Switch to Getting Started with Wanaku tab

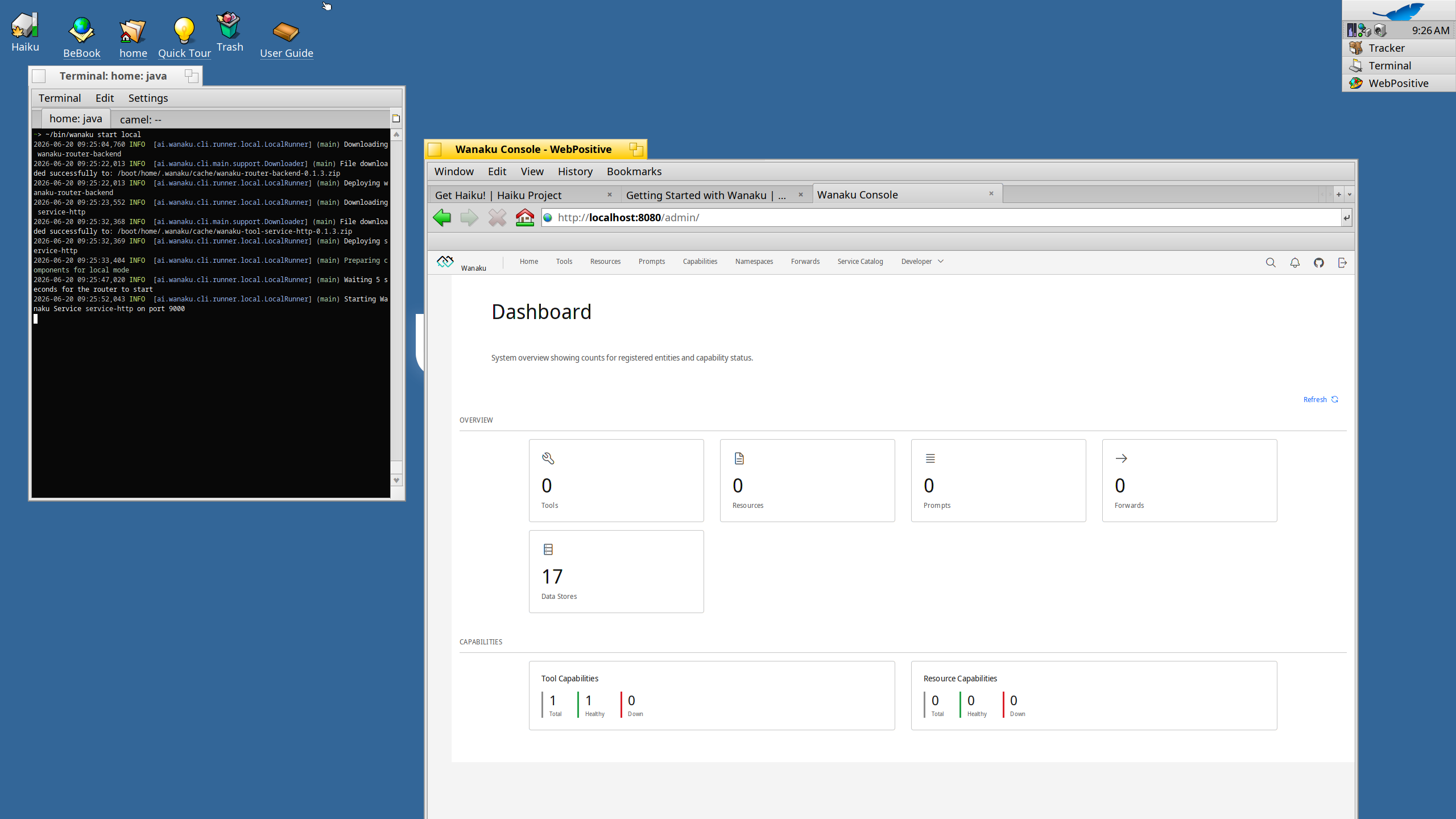705,195
